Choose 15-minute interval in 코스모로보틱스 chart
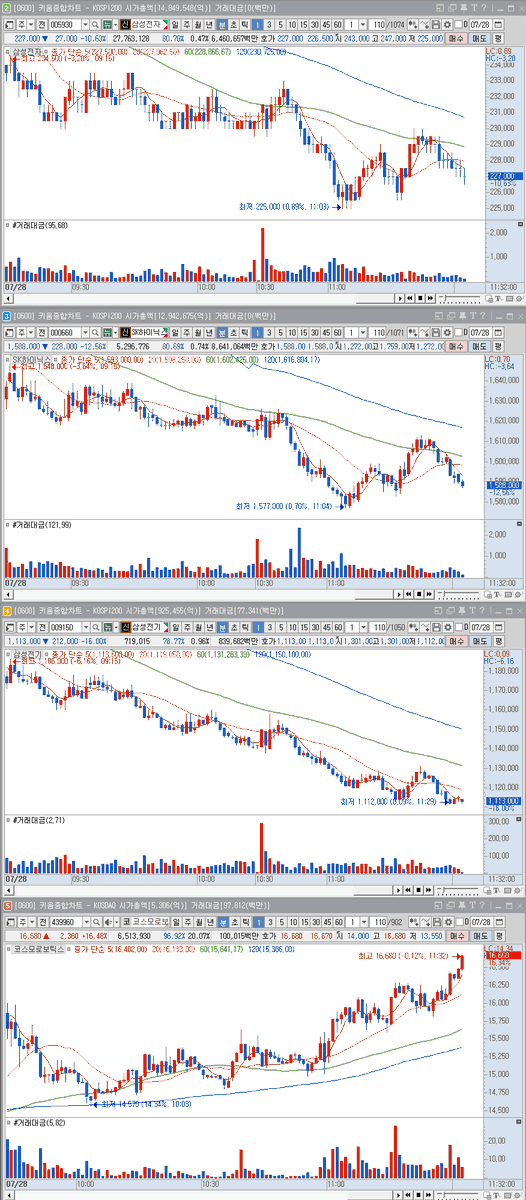 303,922
